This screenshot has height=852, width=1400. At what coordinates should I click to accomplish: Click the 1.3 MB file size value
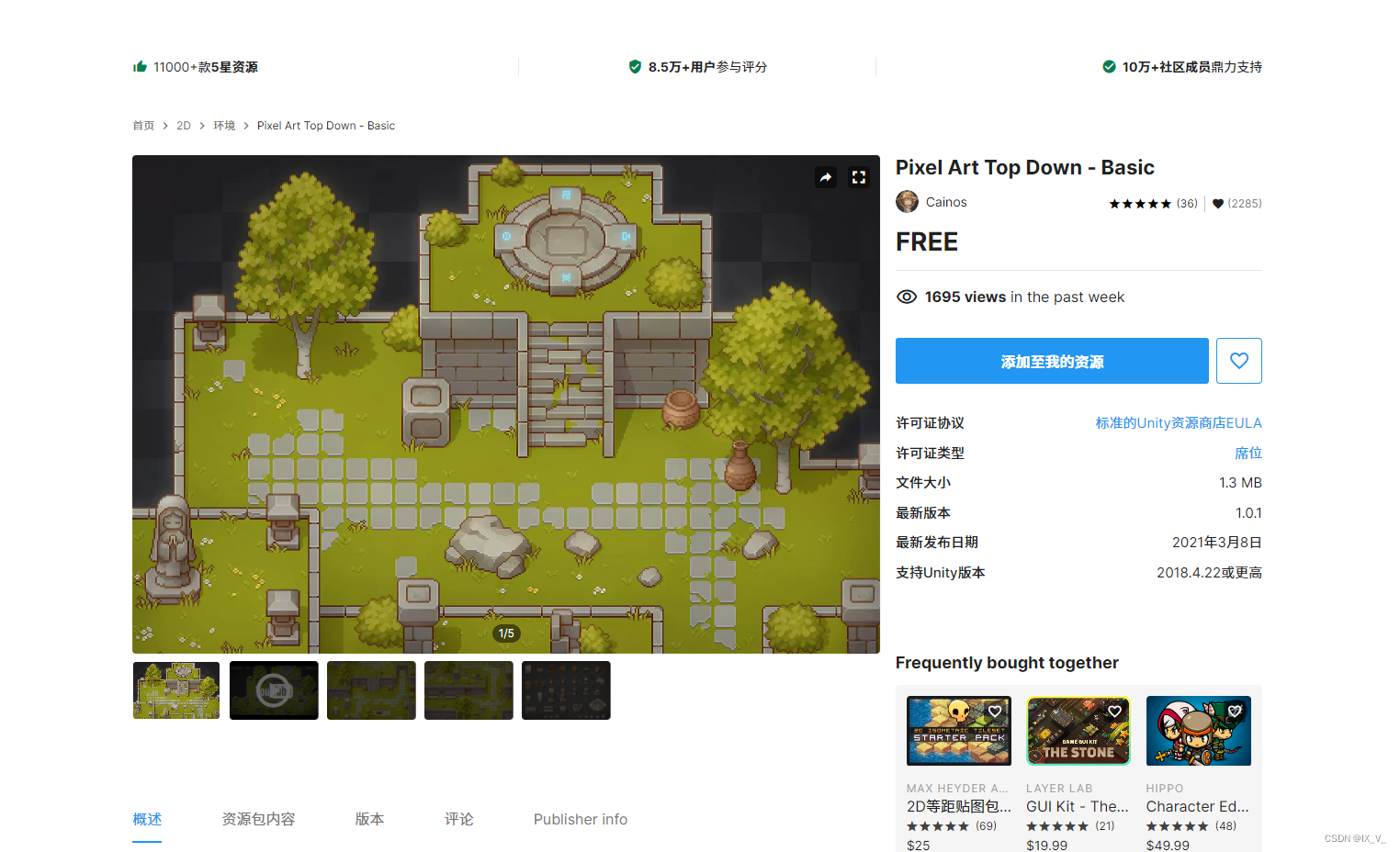1240,483
